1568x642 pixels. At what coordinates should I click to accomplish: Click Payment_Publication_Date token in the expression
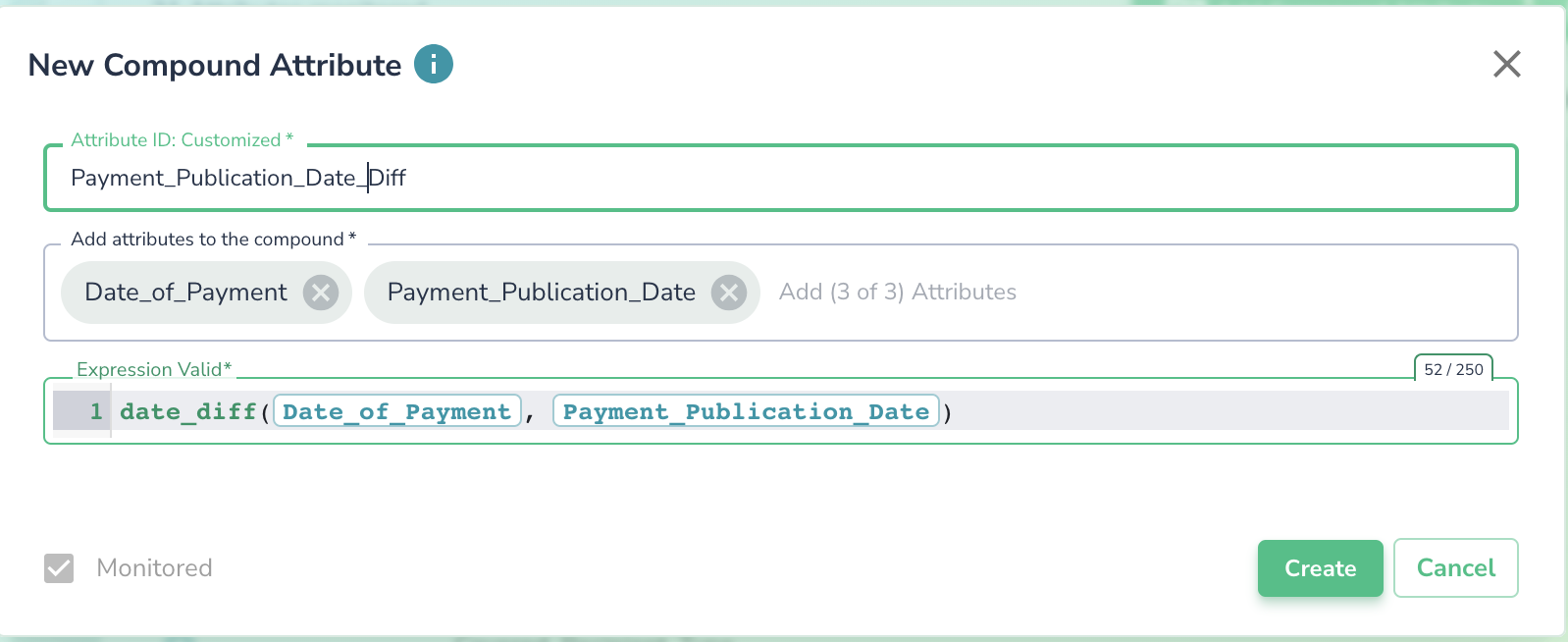(746, 411)
